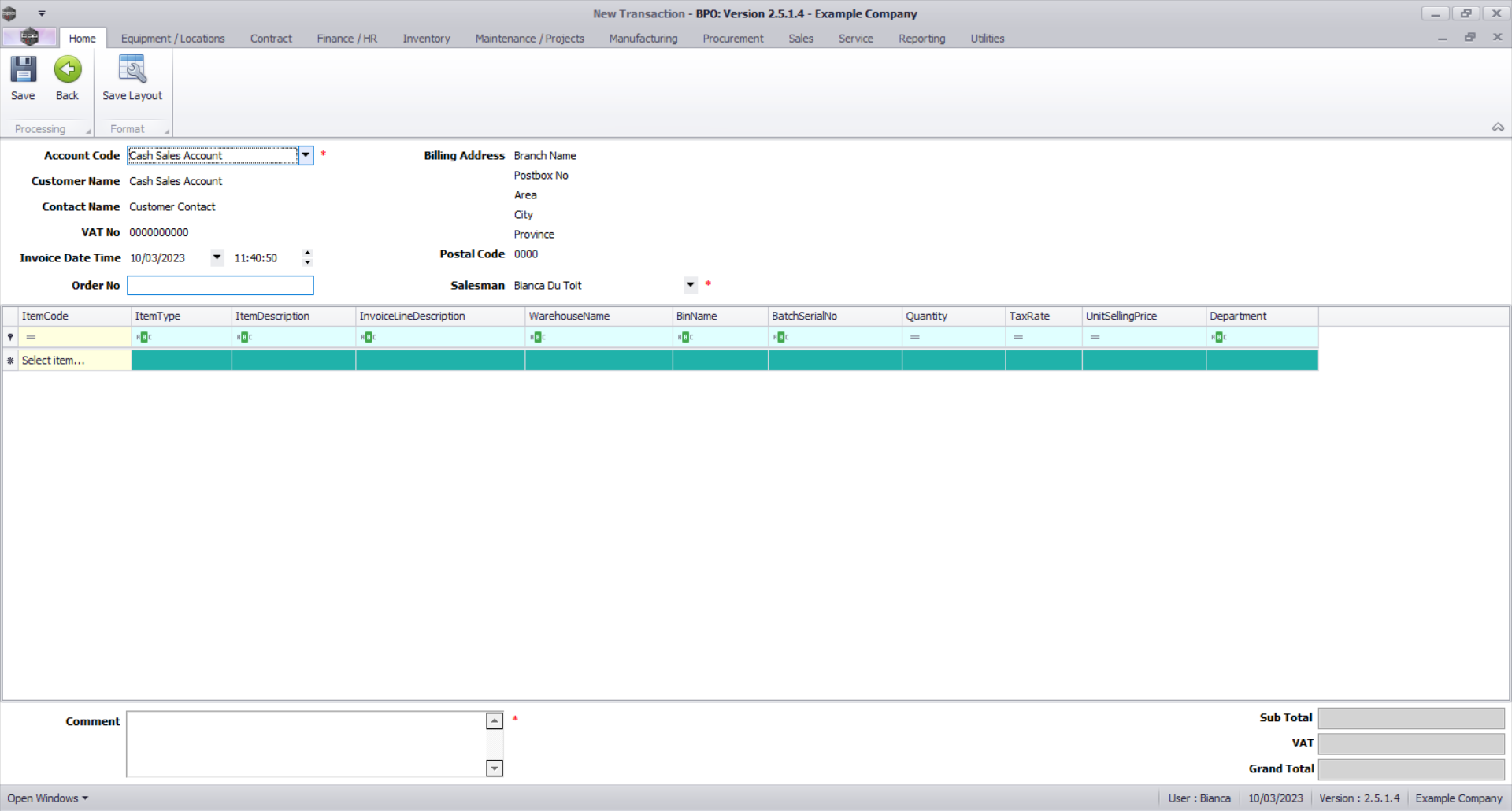Screen dimensions: 1512x811
Task: Click the quick access toolbar dropdown arrow
Action: tap(42, 13)
